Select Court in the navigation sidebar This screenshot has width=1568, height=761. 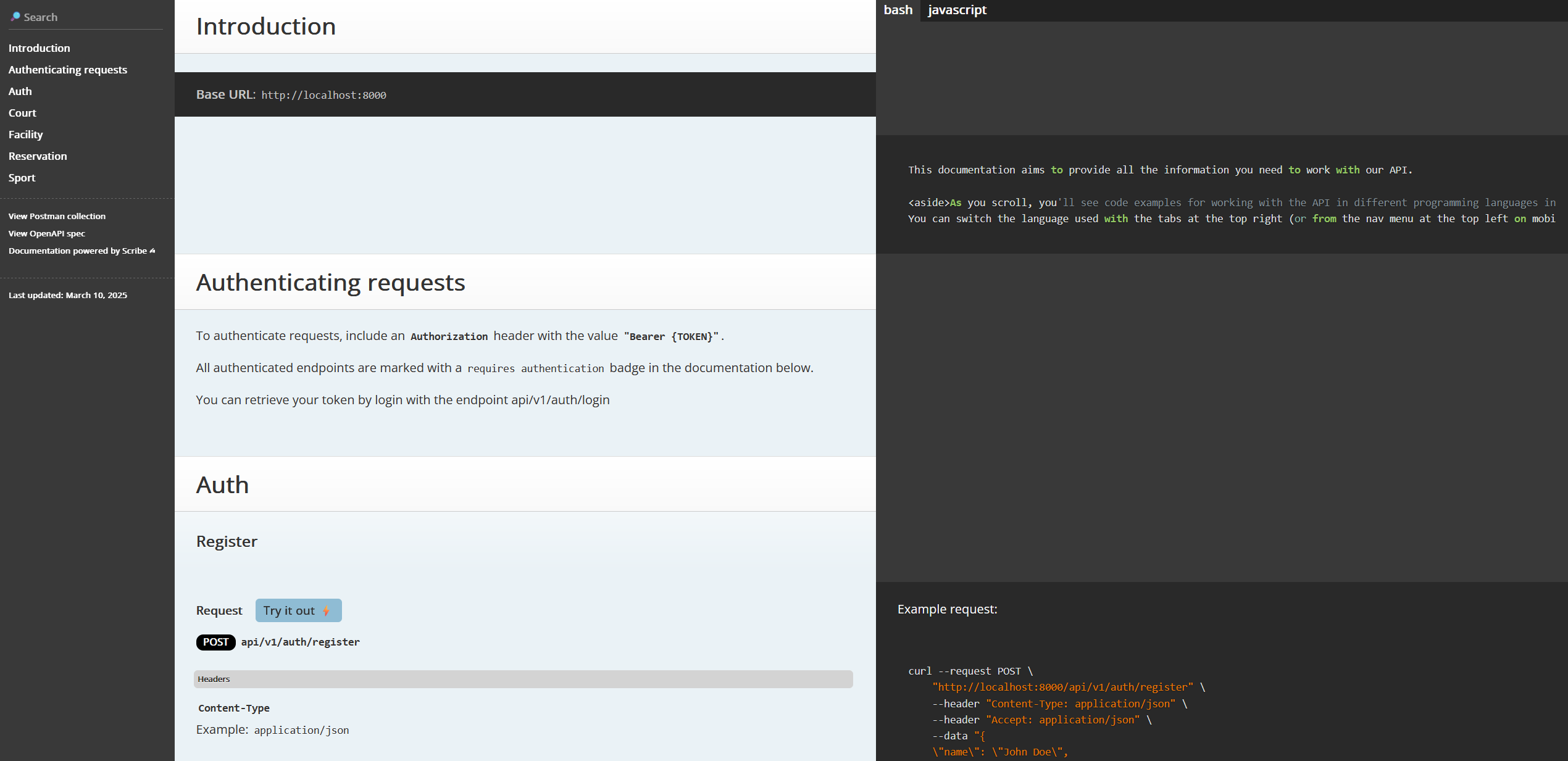[x=22, y=113]
